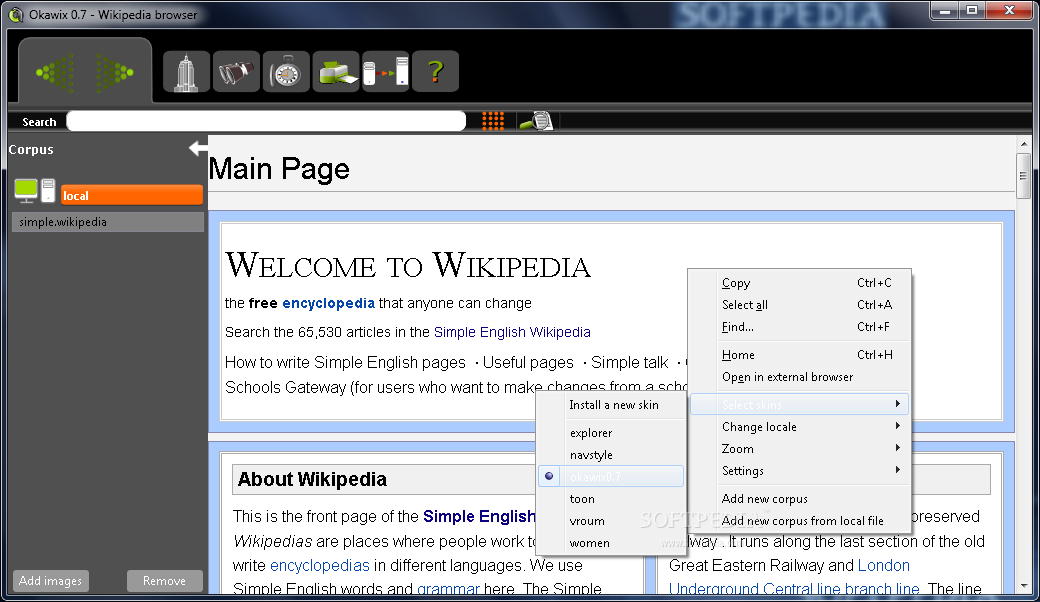Choose Copy from the context menu
The image size is (1040, 602).
point(799,282)
